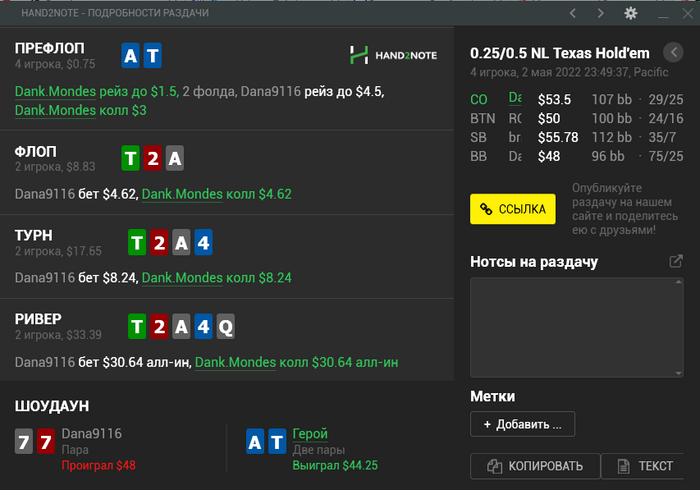Click red 7 card of Dana9116
The width and height of the screenshot is (700, 490).
click(x=46, y=441)
